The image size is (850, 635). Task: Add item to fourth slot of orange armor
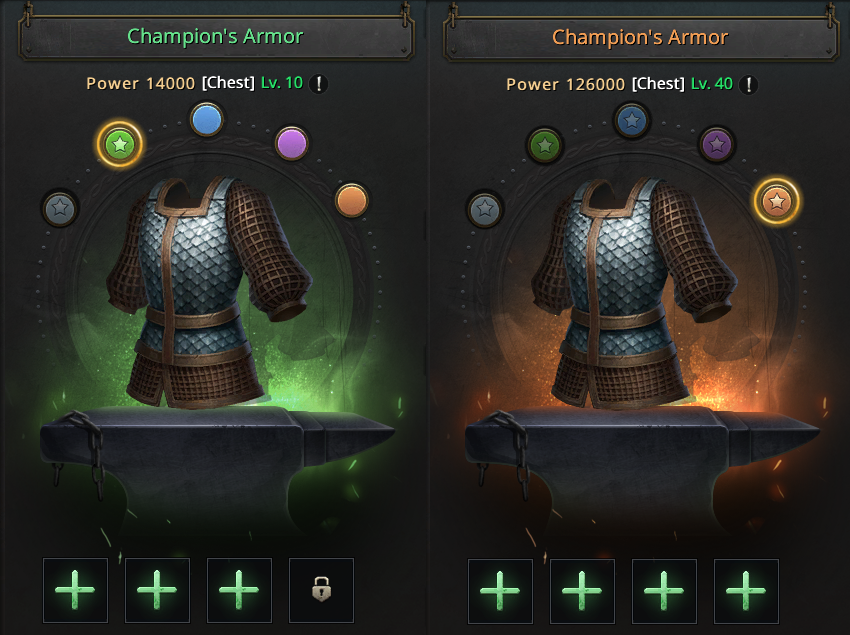click(x=746, y=591)
